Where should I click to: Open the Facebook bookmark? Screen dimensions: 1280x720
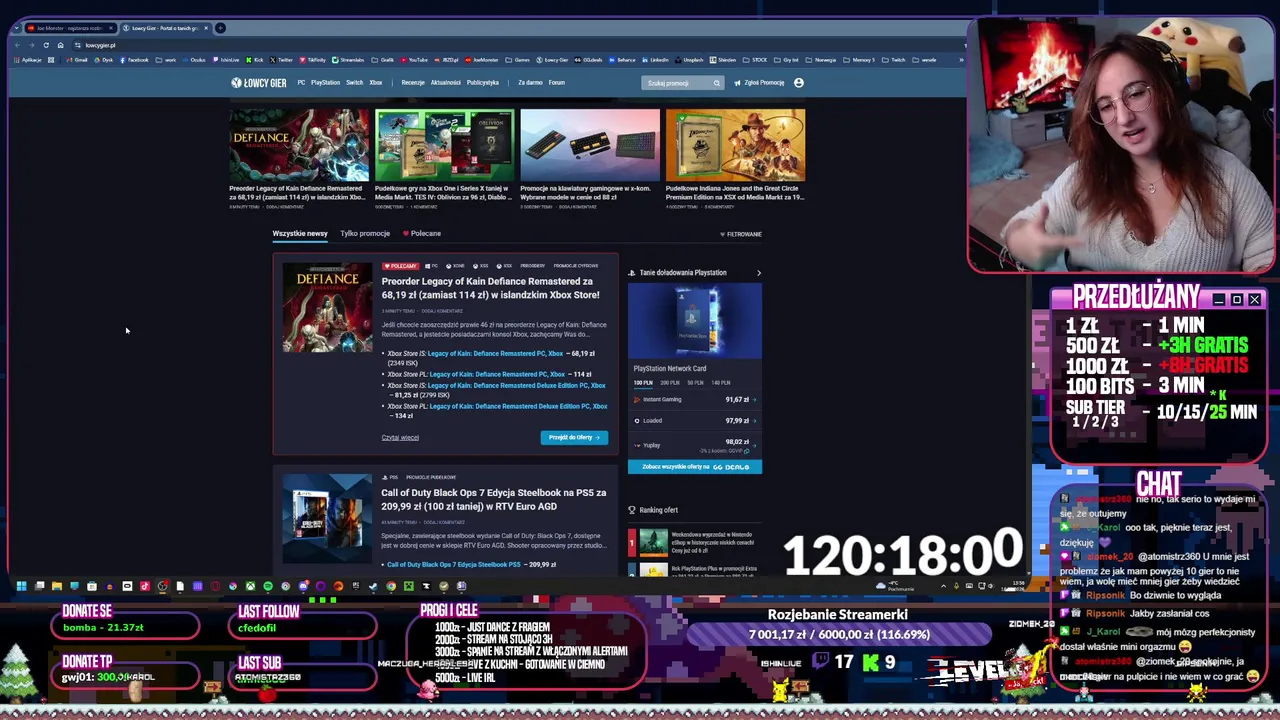tap(134, 60)
